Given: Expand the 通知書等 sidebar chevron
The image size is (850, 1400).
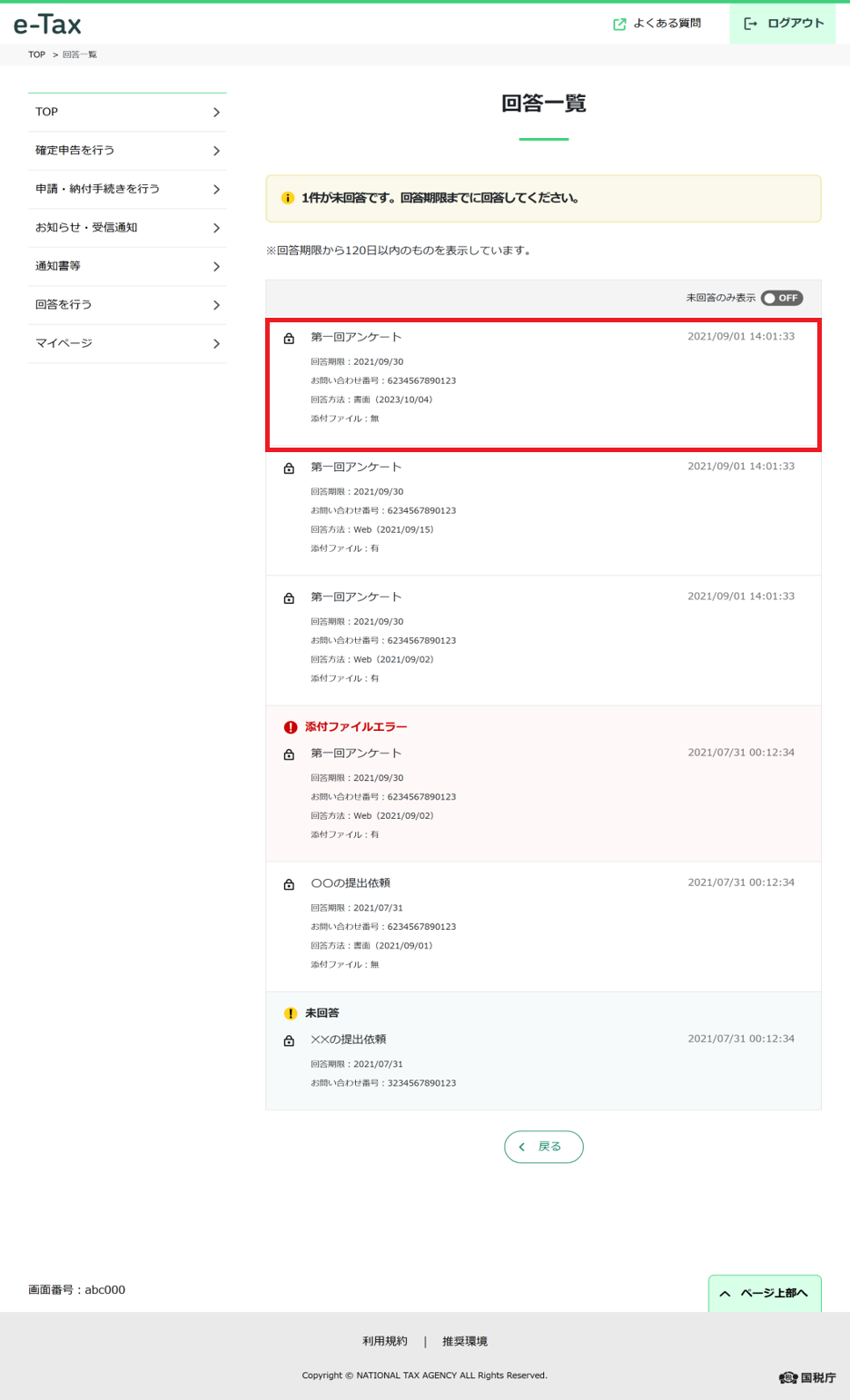Looking at the screenshot, I should tap(216, 266).
